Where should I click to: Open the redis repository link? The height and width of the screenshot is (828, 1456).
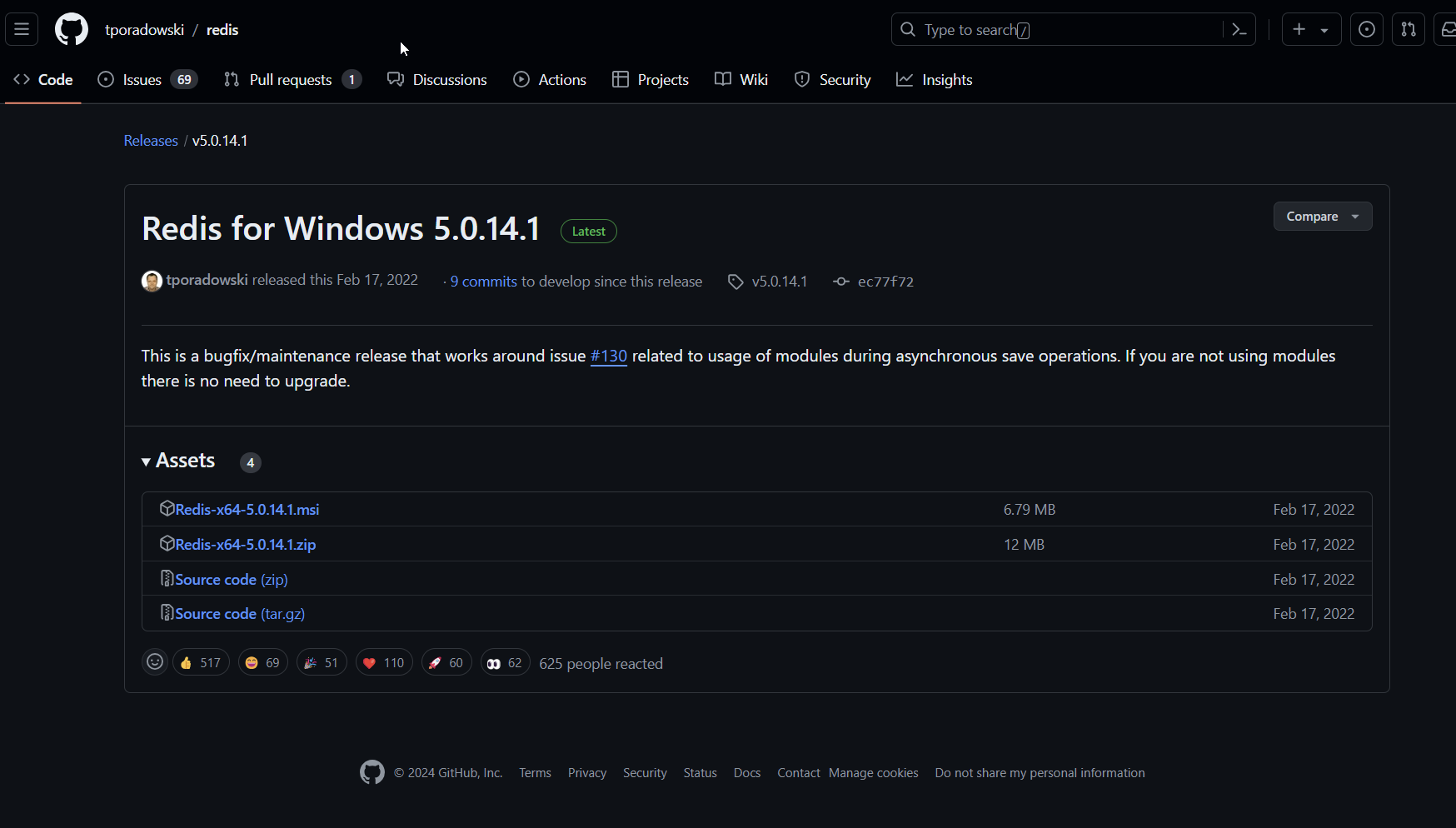point(222,30)
